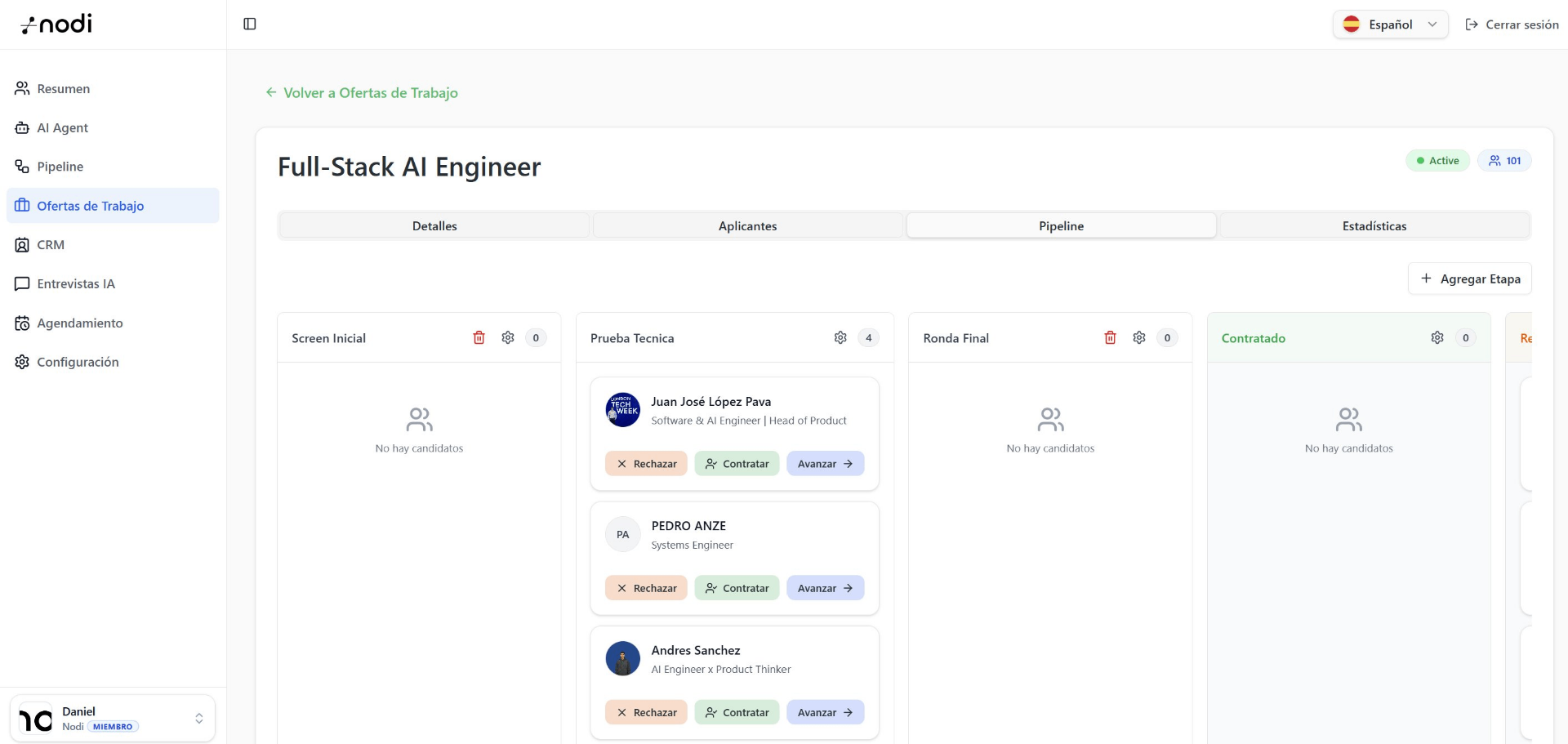This screenshot has width=1568, height=744.
Task: Click the Nodi workspace avatar at bottom left
Action: click(x=35, y=719)
